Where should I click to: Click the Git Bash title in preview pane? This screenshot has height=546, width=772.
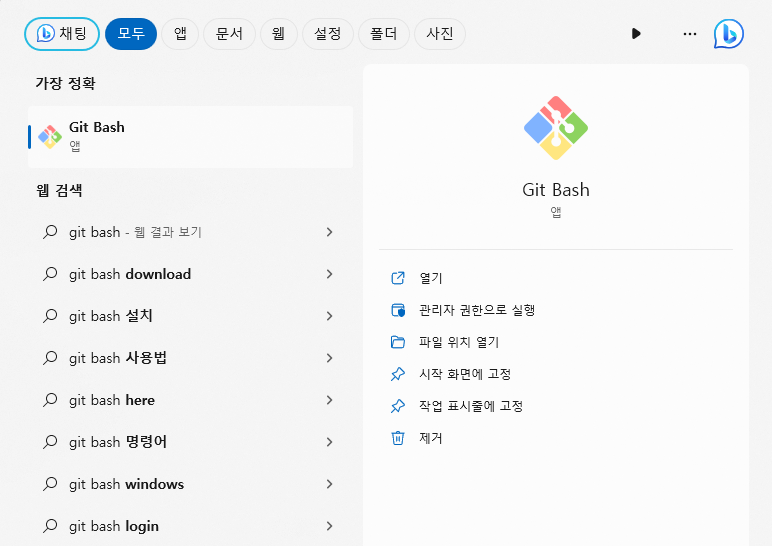click(556, 190)
